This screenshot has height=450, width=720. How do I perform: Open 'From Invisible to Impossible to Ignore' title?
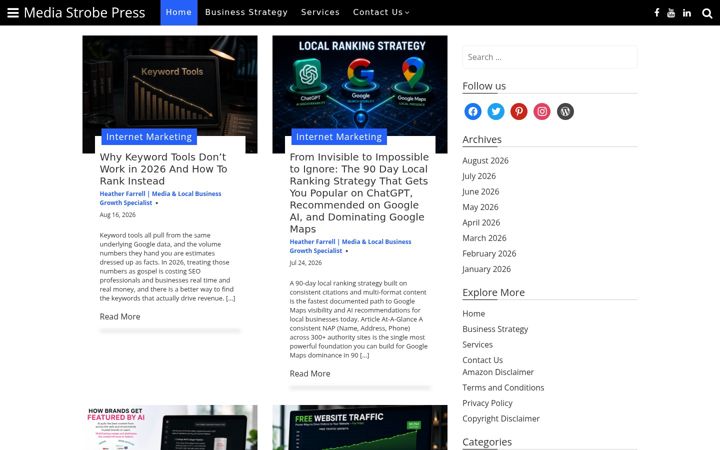(359, 193)
